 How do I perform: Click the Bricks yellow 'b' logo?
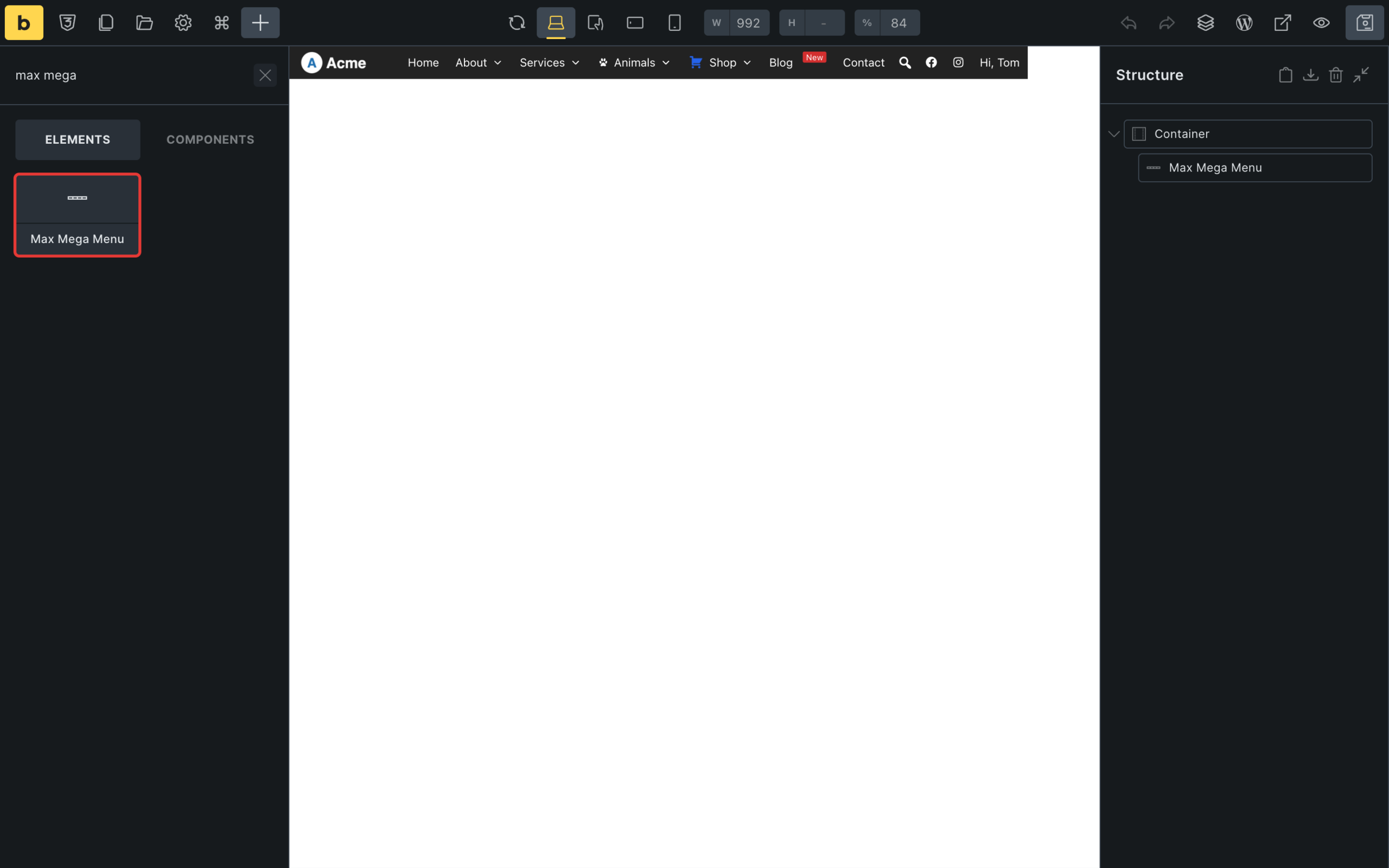click(24, 23)
